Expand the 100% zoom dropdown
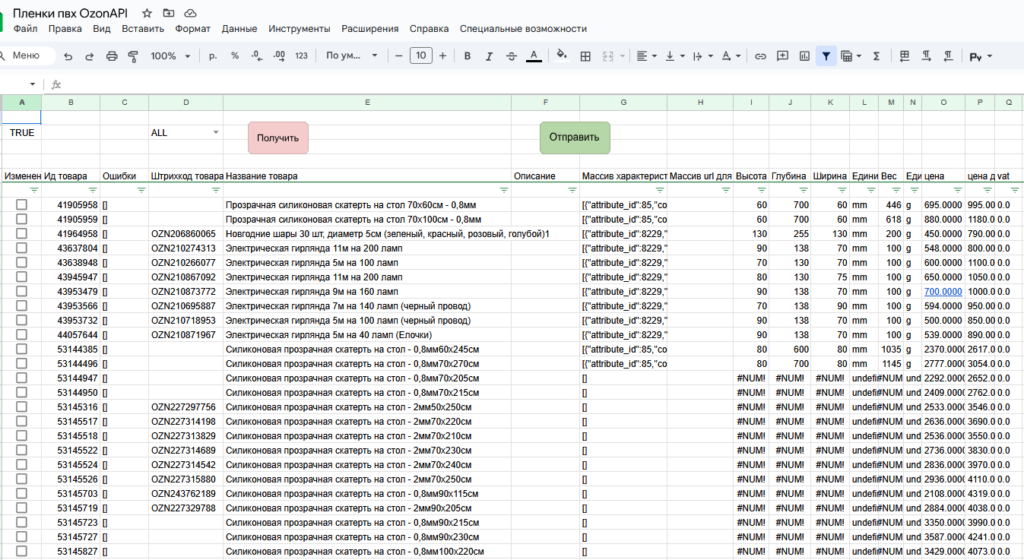 coord(187,56)
